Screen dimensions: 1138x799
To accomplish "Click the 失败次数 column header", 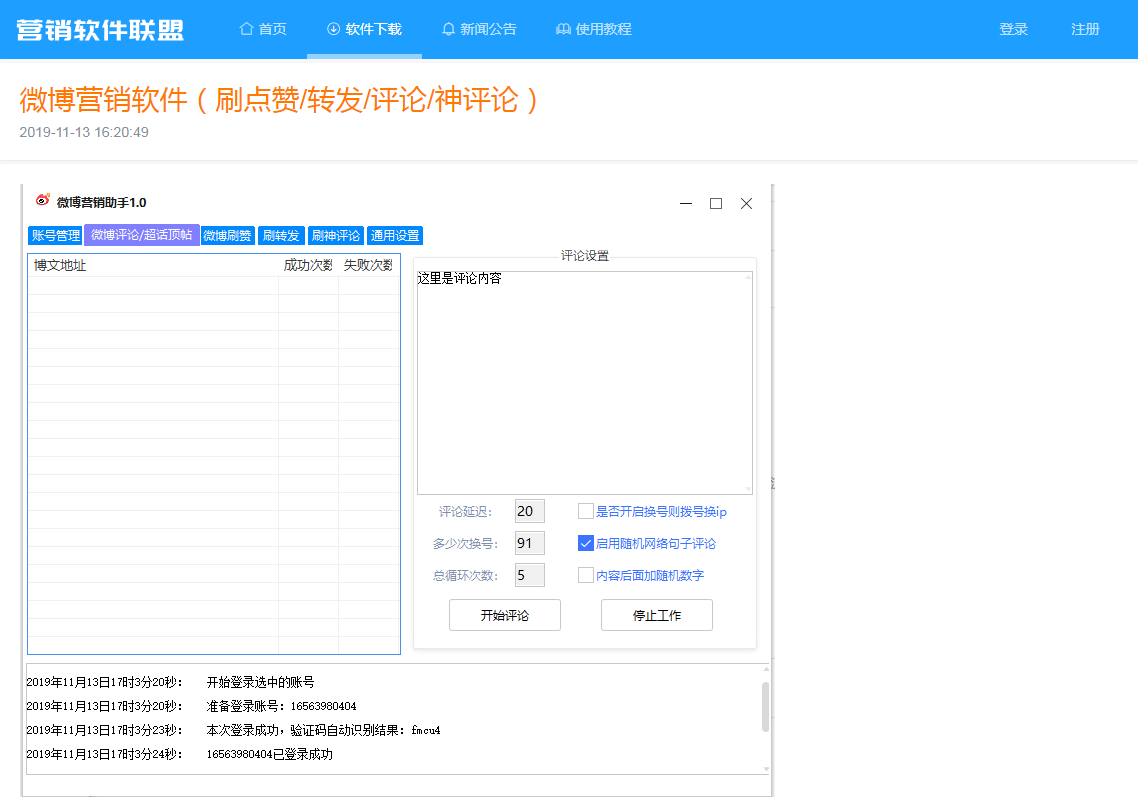I will click(x=368, y=266).
